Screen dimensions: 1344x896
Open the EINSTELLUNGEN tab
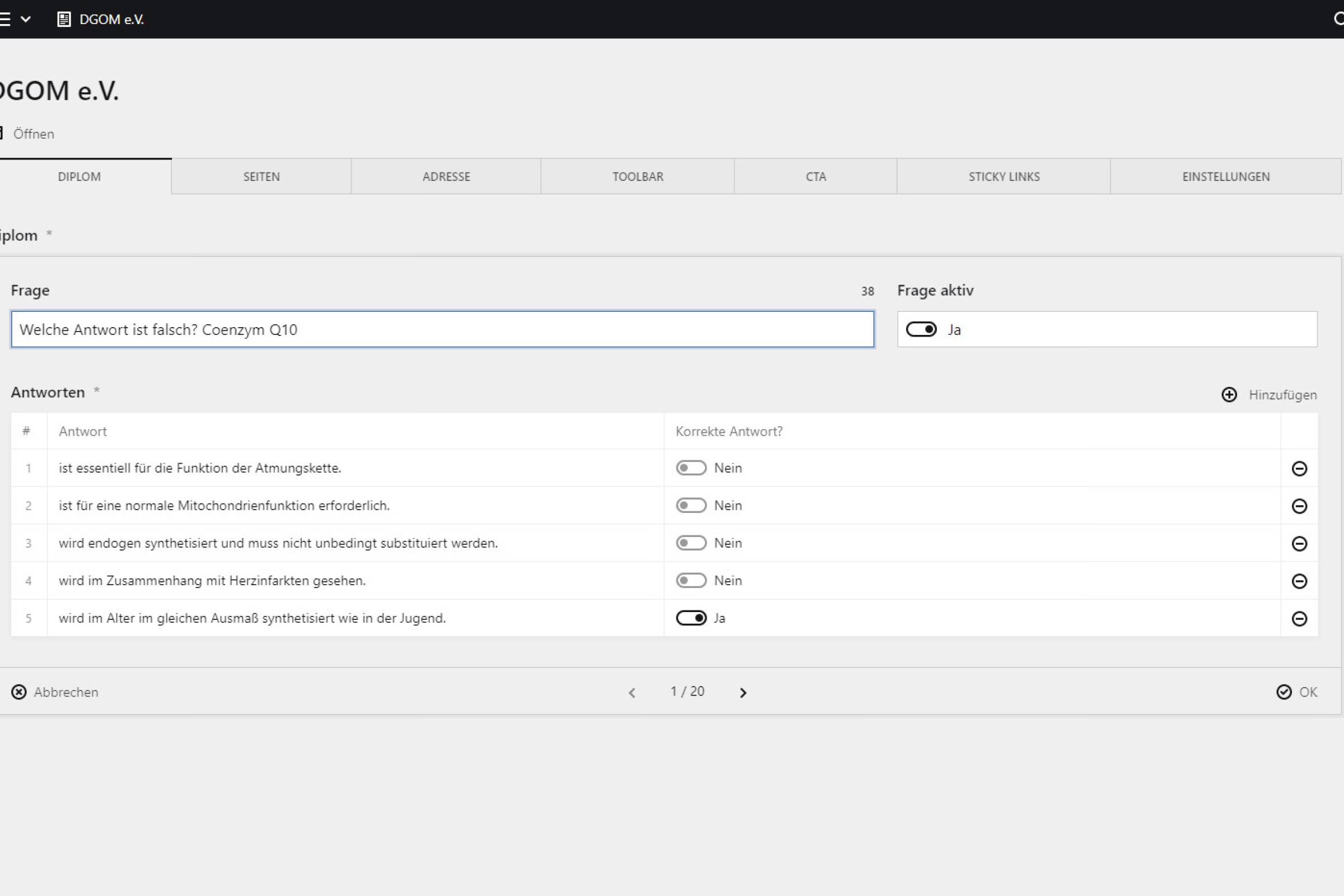1226,176
